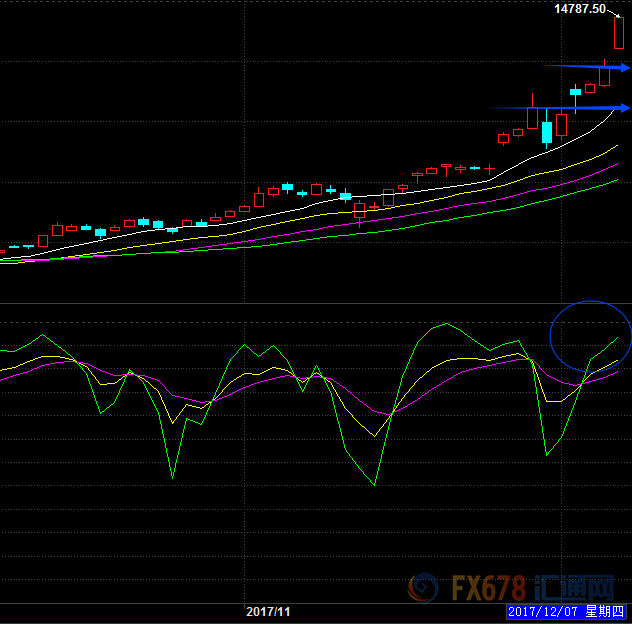
Task: Select the 14787.50 high price label
Action: coord(578,9)
